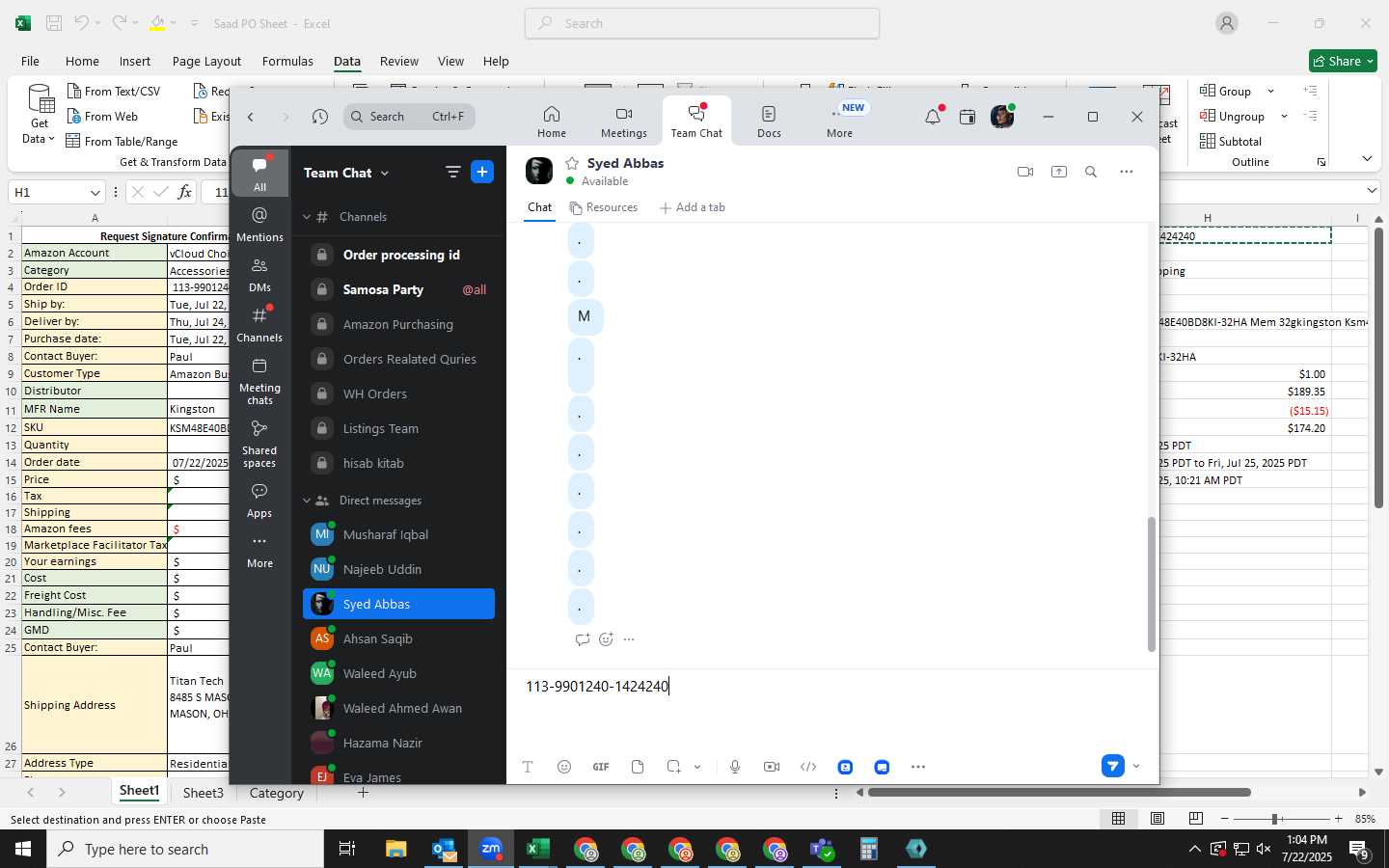This screenshot has height=868, width=1389.
Task: Open the Order processing id channel
Action: [x=398, y=255]
